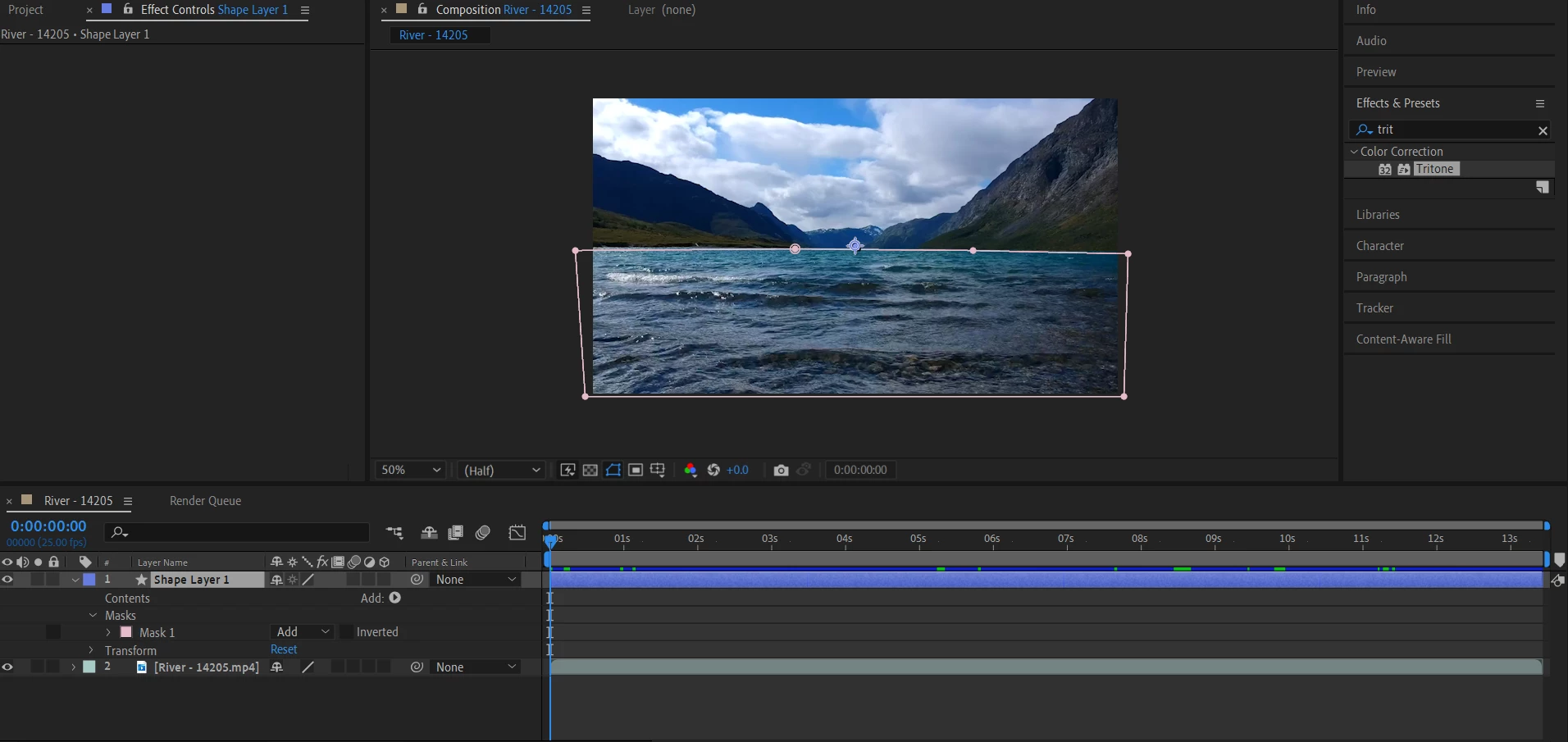Switch to the Render Queue tab
Viewport: 1568px width, 742px height.
pos(205,501)
